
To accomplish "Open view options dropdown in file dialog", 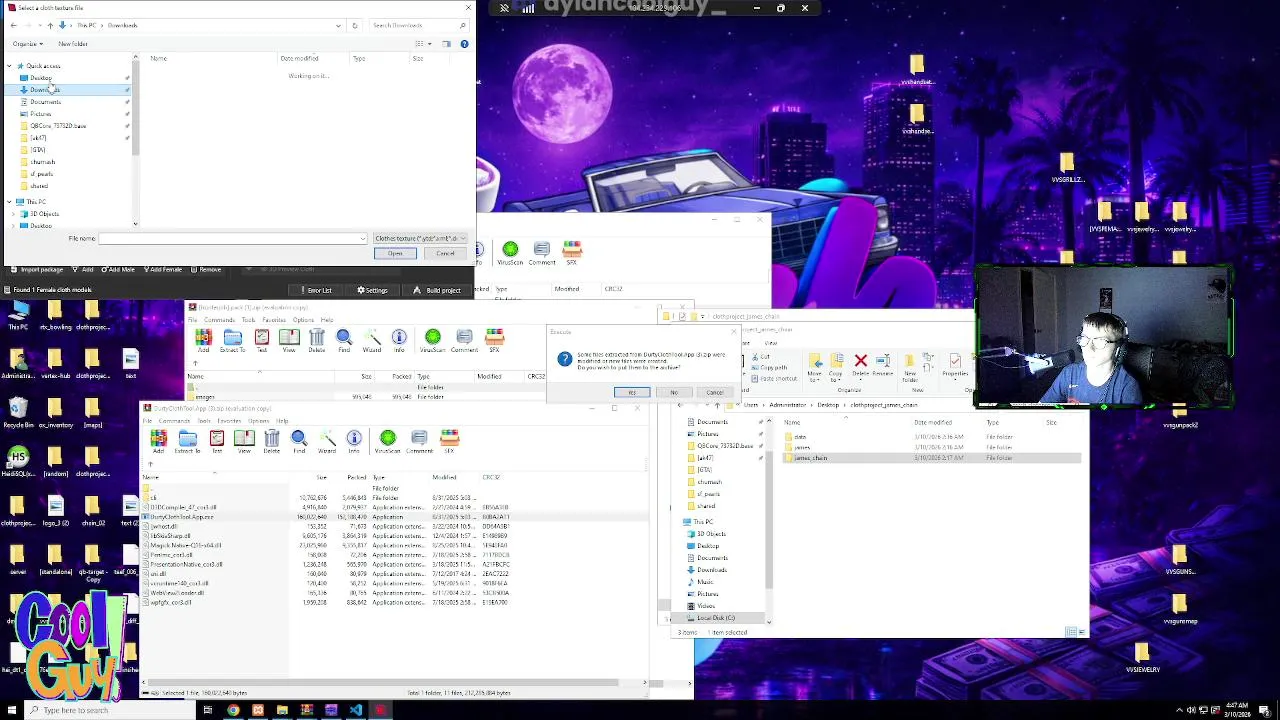I will click(430, 44).
